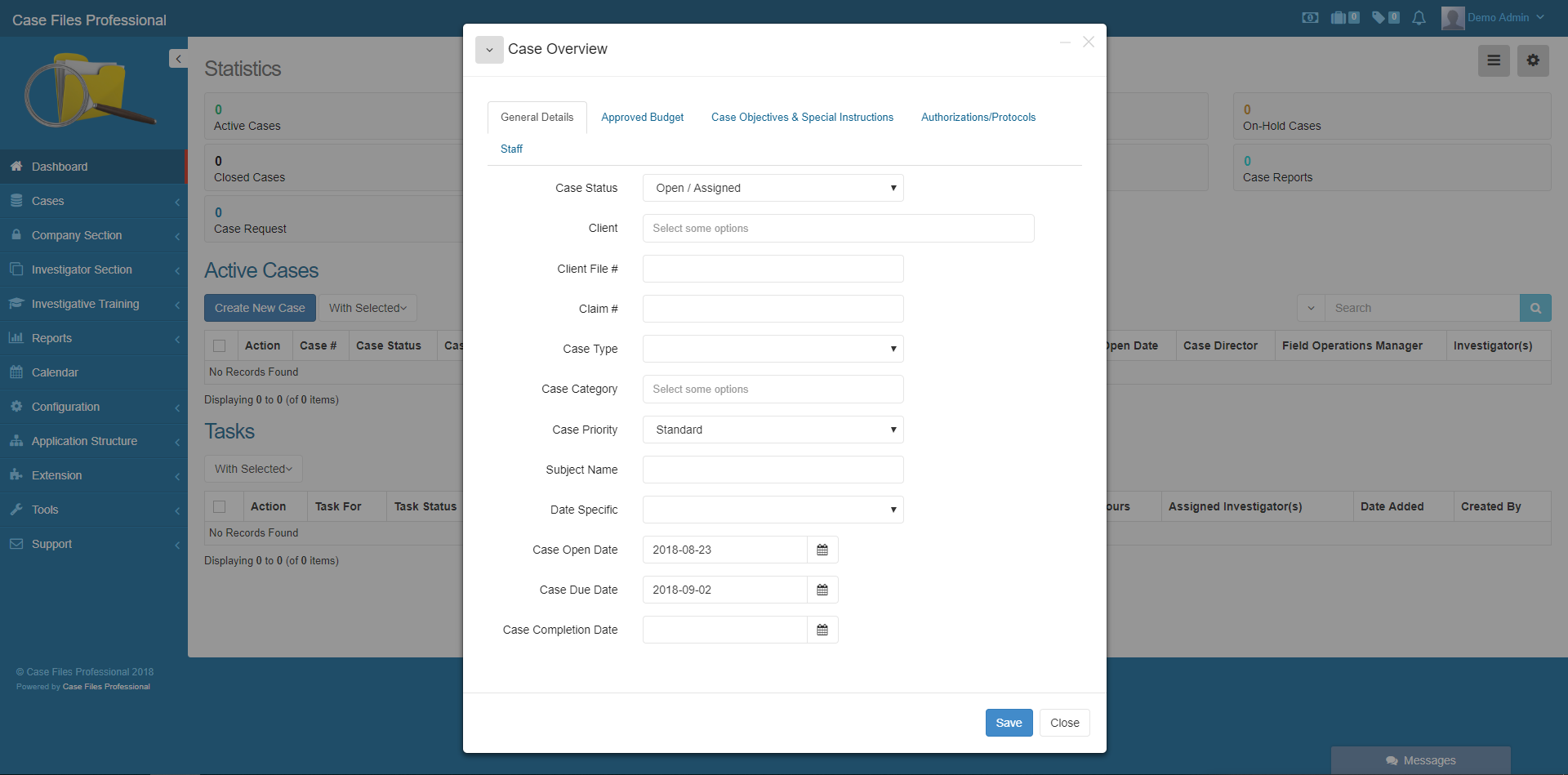Screen dimensions: 1568x775
Task: Switch to the Approved Budget tab
Action: 643,117
